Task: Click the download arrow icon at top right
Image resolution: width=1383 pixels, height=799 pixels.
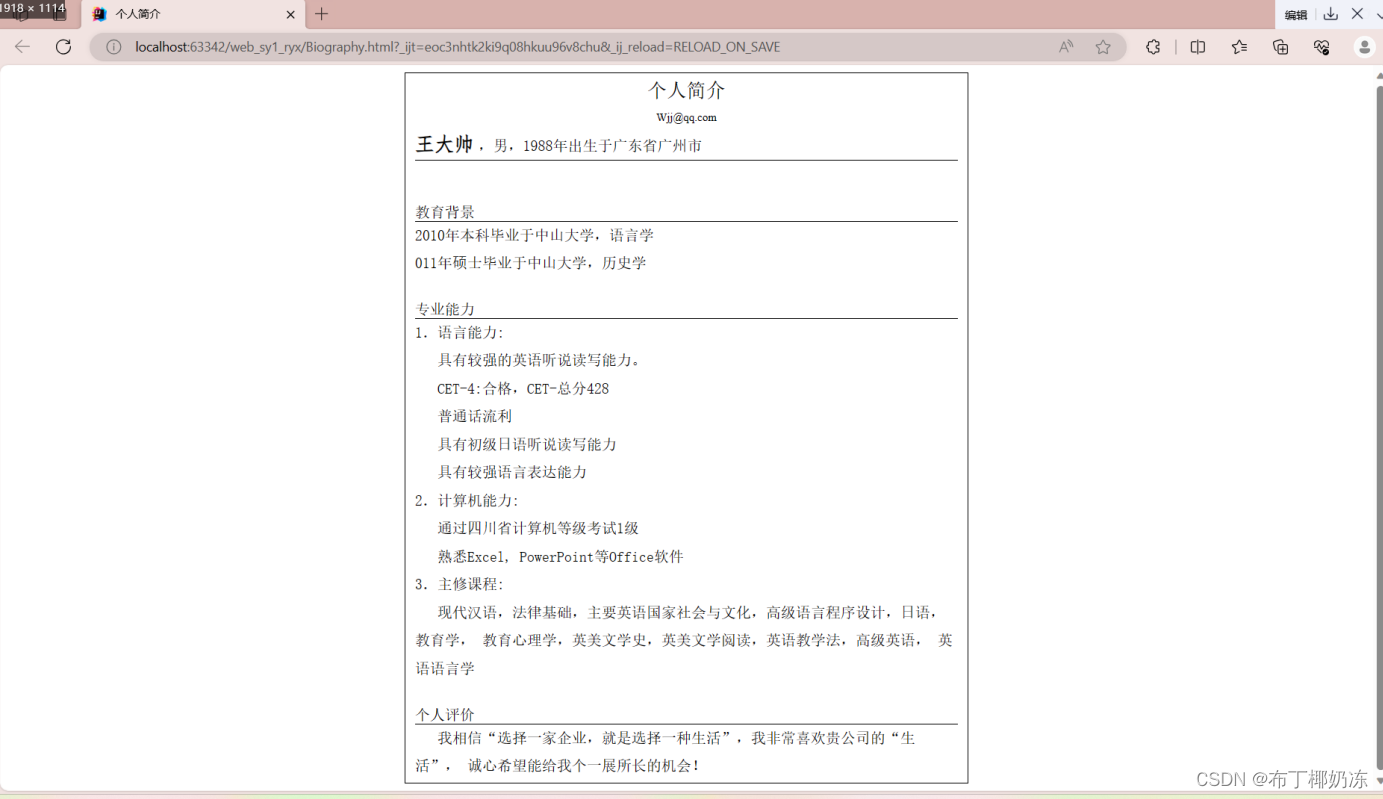Action: [x=1330, y=14]
